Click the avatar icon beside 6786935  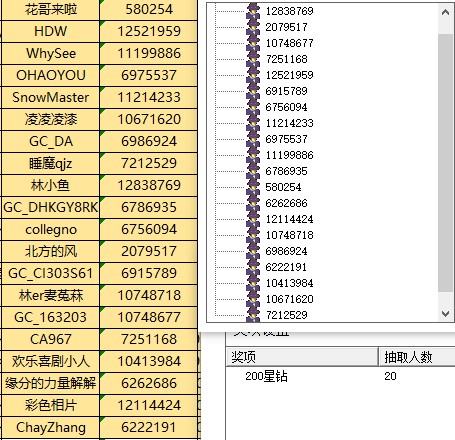(x=253, y=171)
